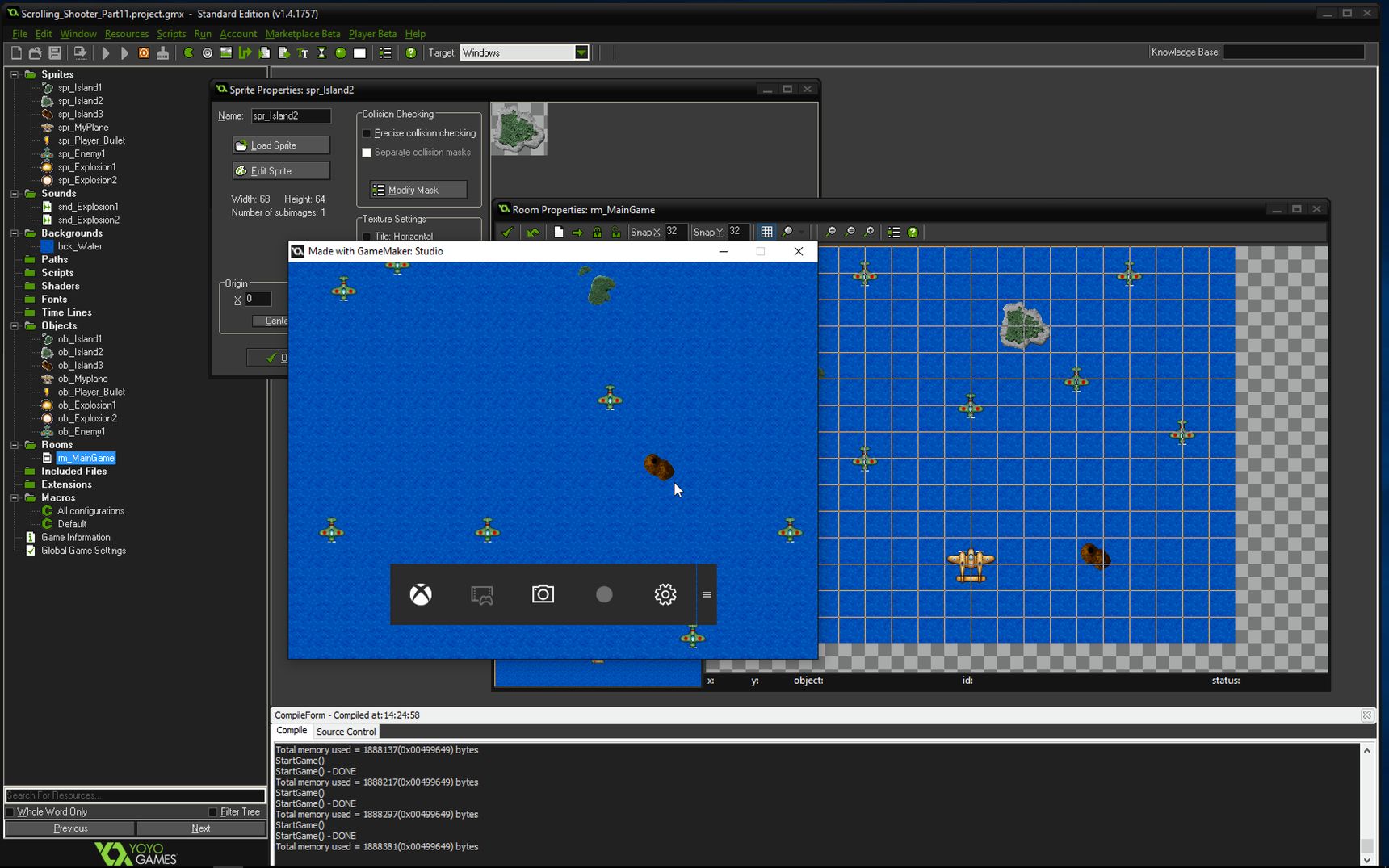The height and width of the screenshot is (868, 1389).
Task: Run in debug mode with second play icon
Action: [124, 53]
